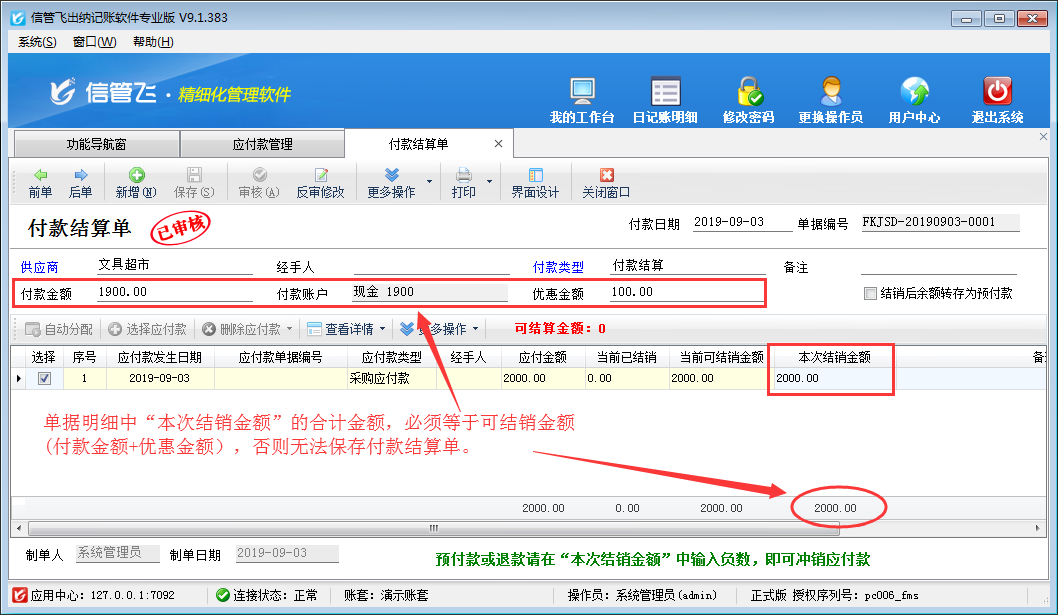Viewport: 1058px width, 615px height.
Task: Enable 结销后余额转存为预付款 checkbox
Action: (870, 294)
